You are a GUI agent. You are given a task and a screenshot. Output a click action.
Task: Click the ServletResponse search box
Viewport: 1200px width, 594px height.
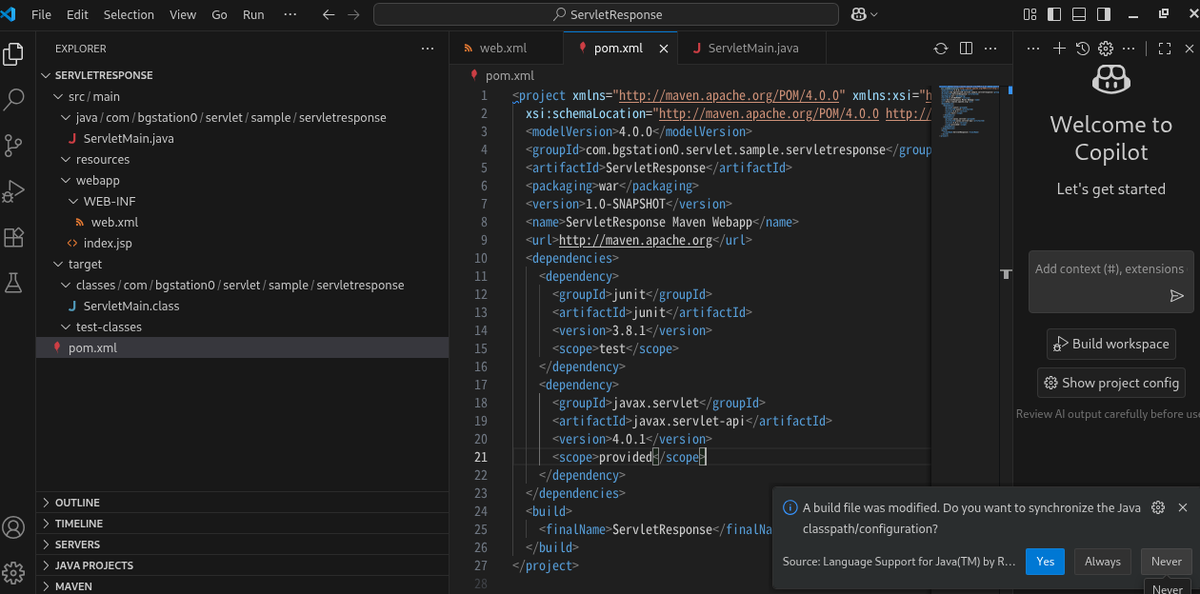click(607, 15)
